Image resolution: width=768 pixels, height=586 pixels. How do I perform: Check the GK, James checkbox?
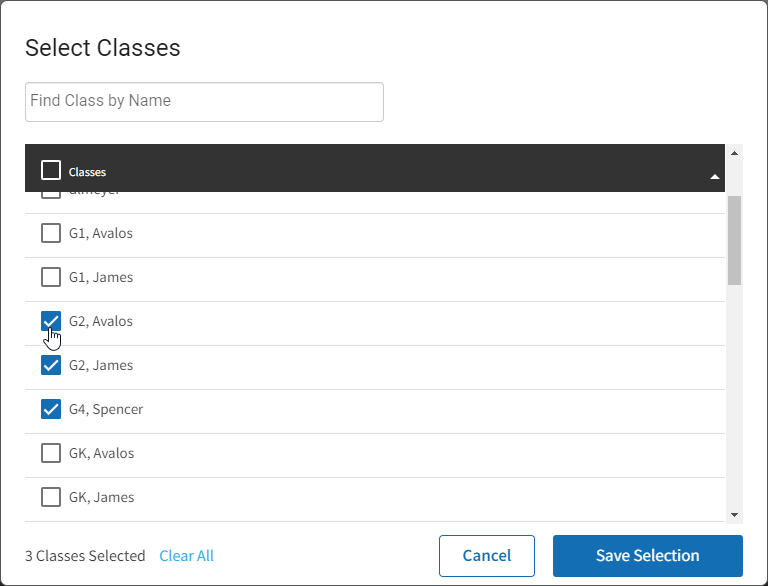51,498
